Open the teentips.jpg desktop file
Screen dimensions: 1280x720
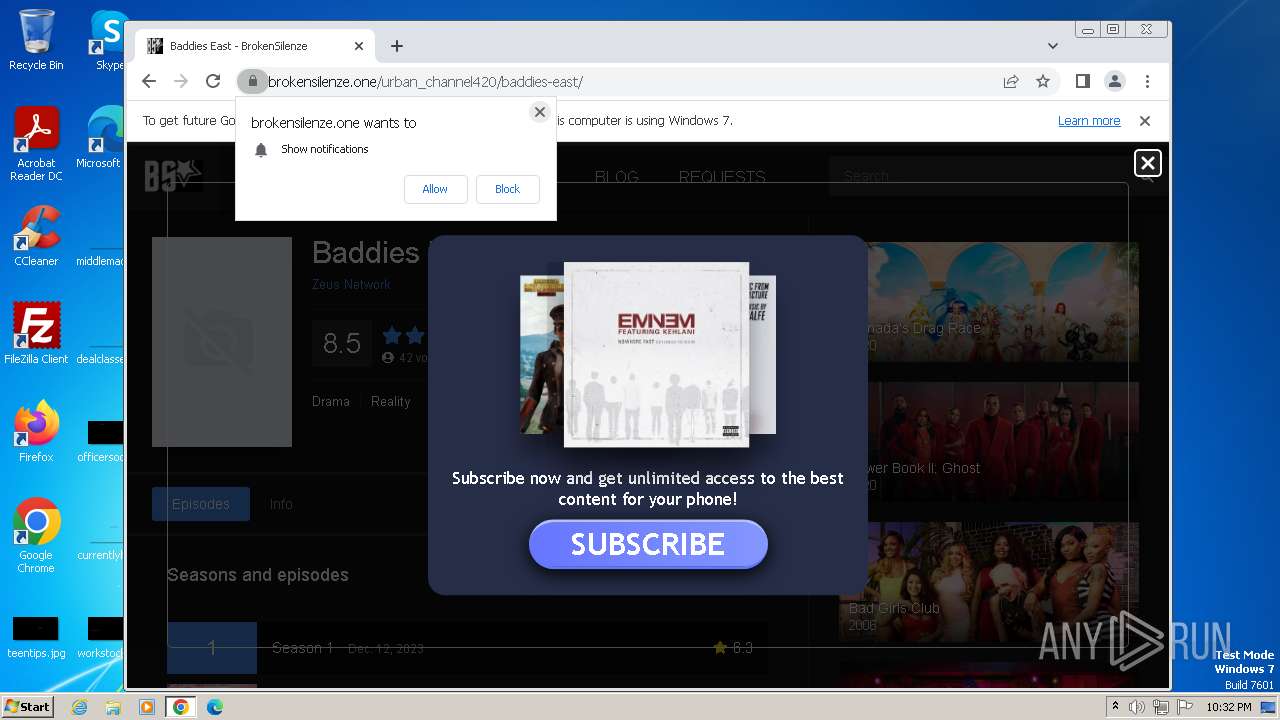(x=36, y=638)
